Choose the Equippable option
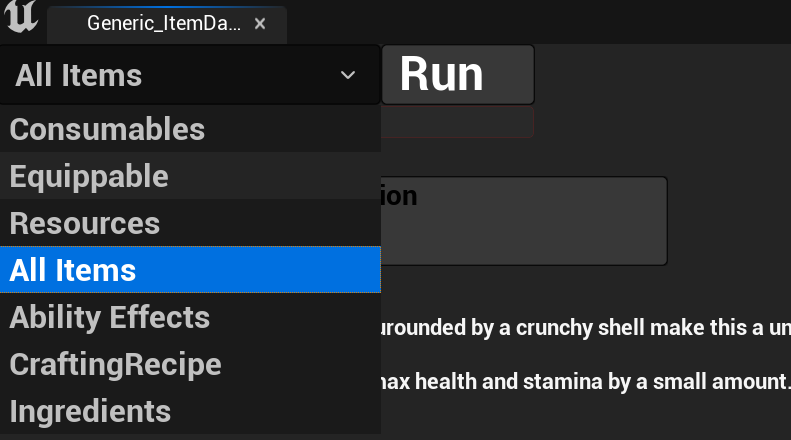Image resolution: width=791 pixels, height=440 pixels. tap(89, 176)
